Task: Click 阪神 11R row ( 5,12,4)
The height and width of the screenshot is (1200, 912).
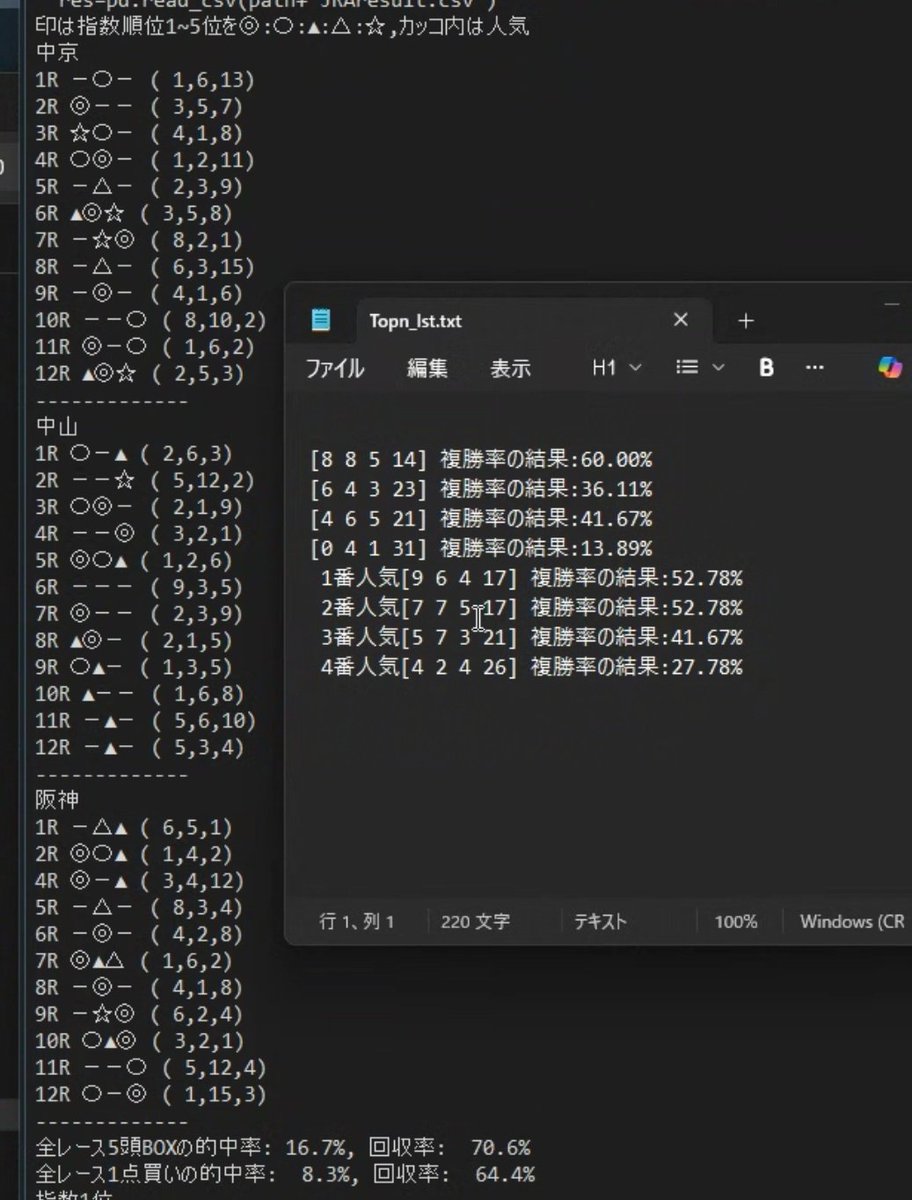Action: tap(151, 1068)
